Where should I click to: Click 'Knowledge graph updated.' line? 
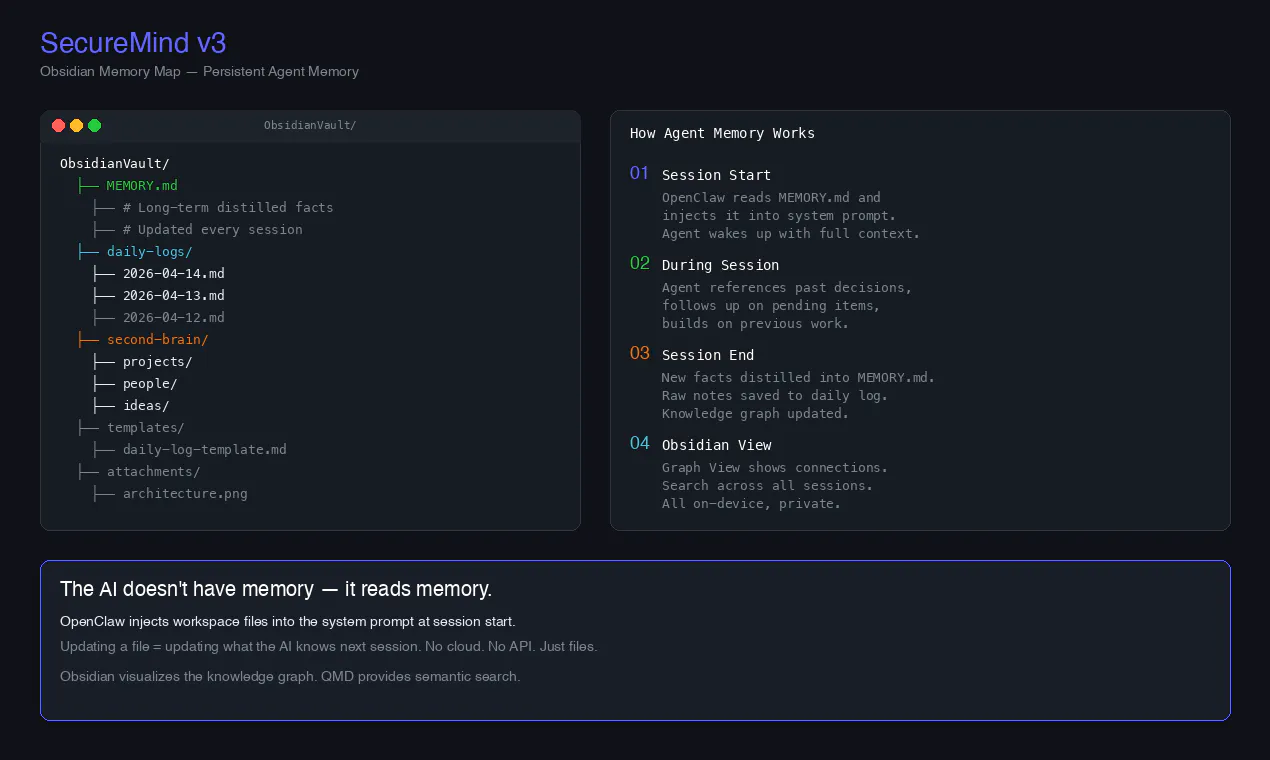(x=756, y=413)
